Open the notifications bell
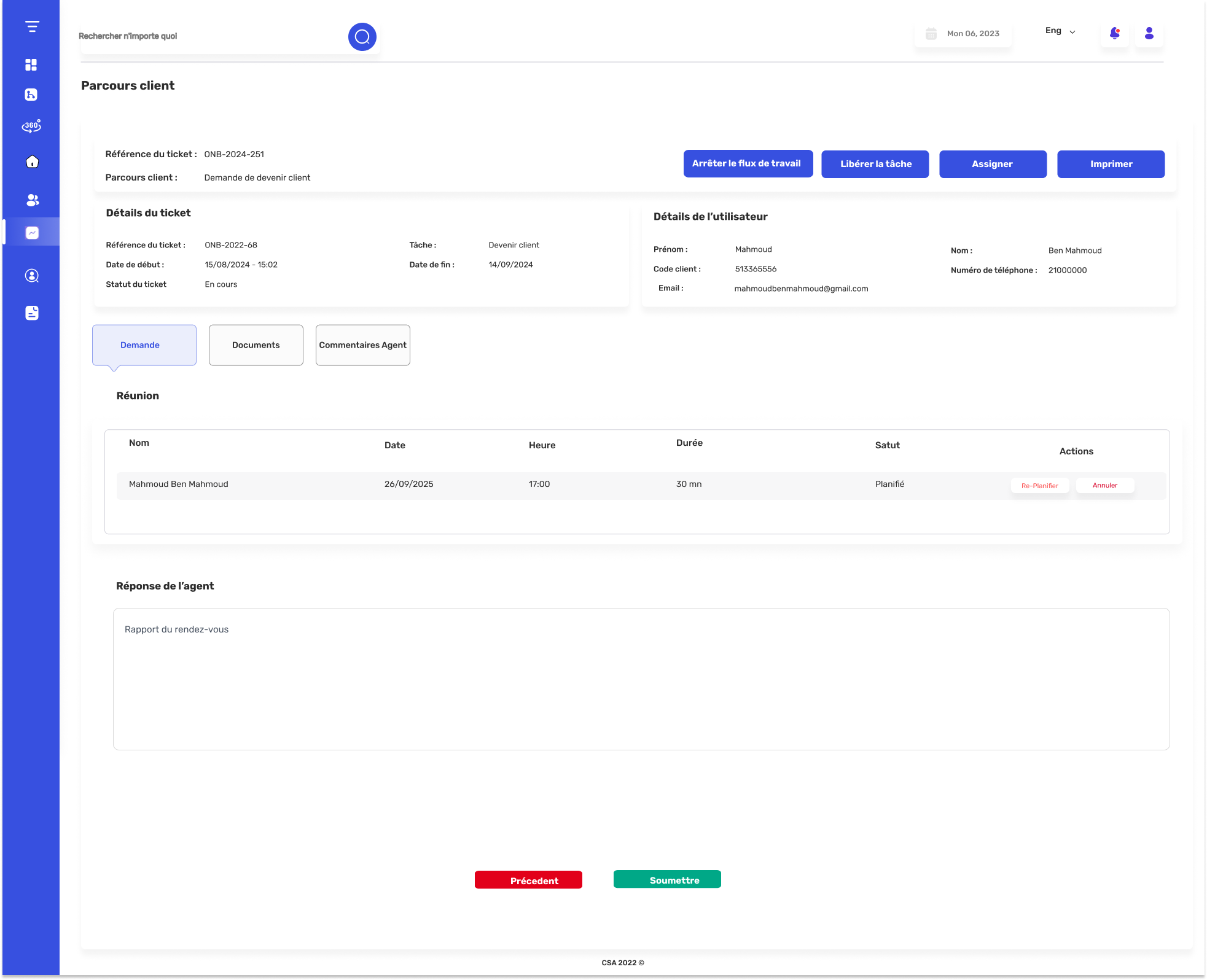Screen dimensions: 1207x980 tap(1115, 33)
